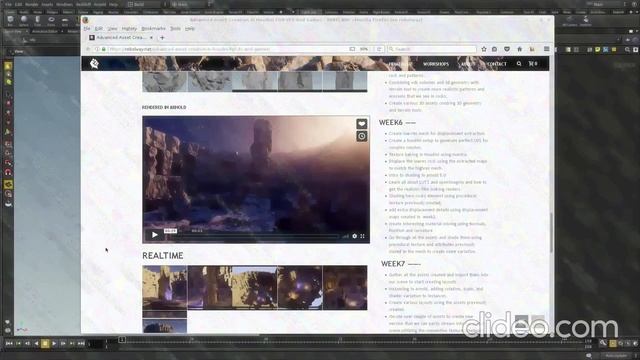
Task: Open Firefox home page icon
Action: pyautogui.click(x=520, y=49)
